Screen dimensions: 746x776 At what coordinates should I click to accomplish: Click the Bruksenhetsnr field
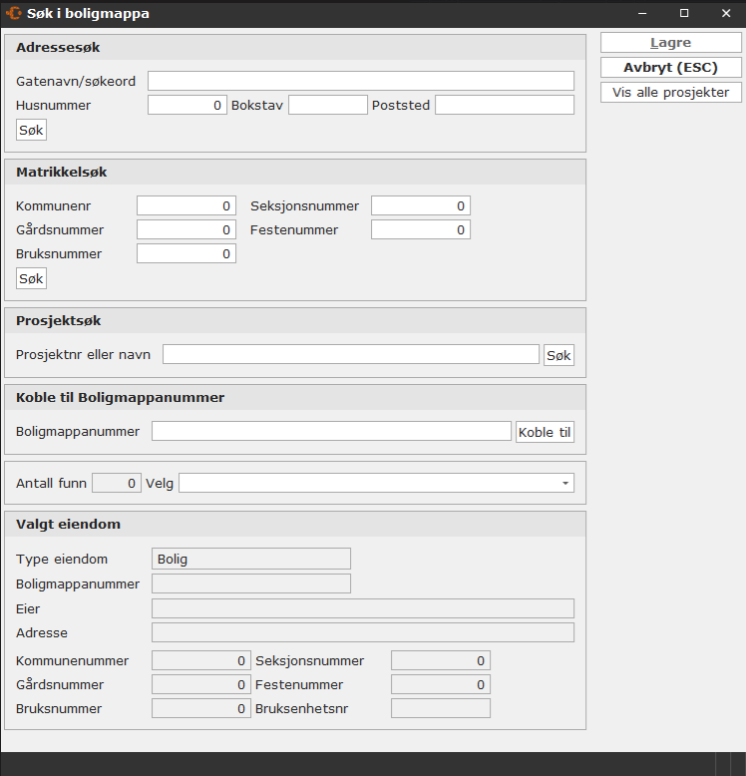click(x=441, y=708)
